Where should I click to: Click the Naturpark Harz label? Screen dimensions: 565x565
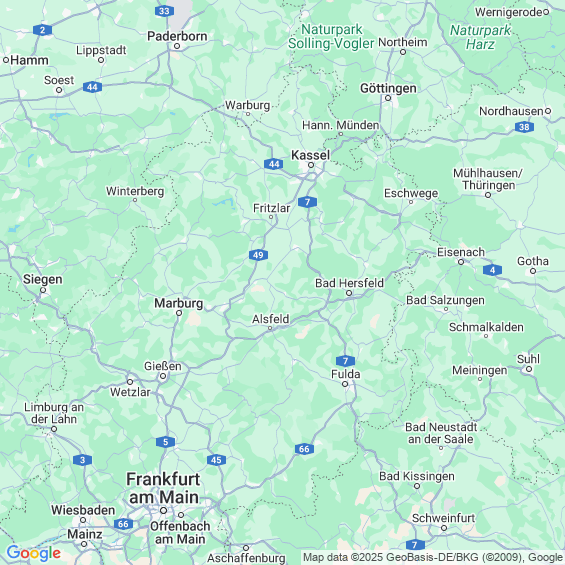[480, 37]
